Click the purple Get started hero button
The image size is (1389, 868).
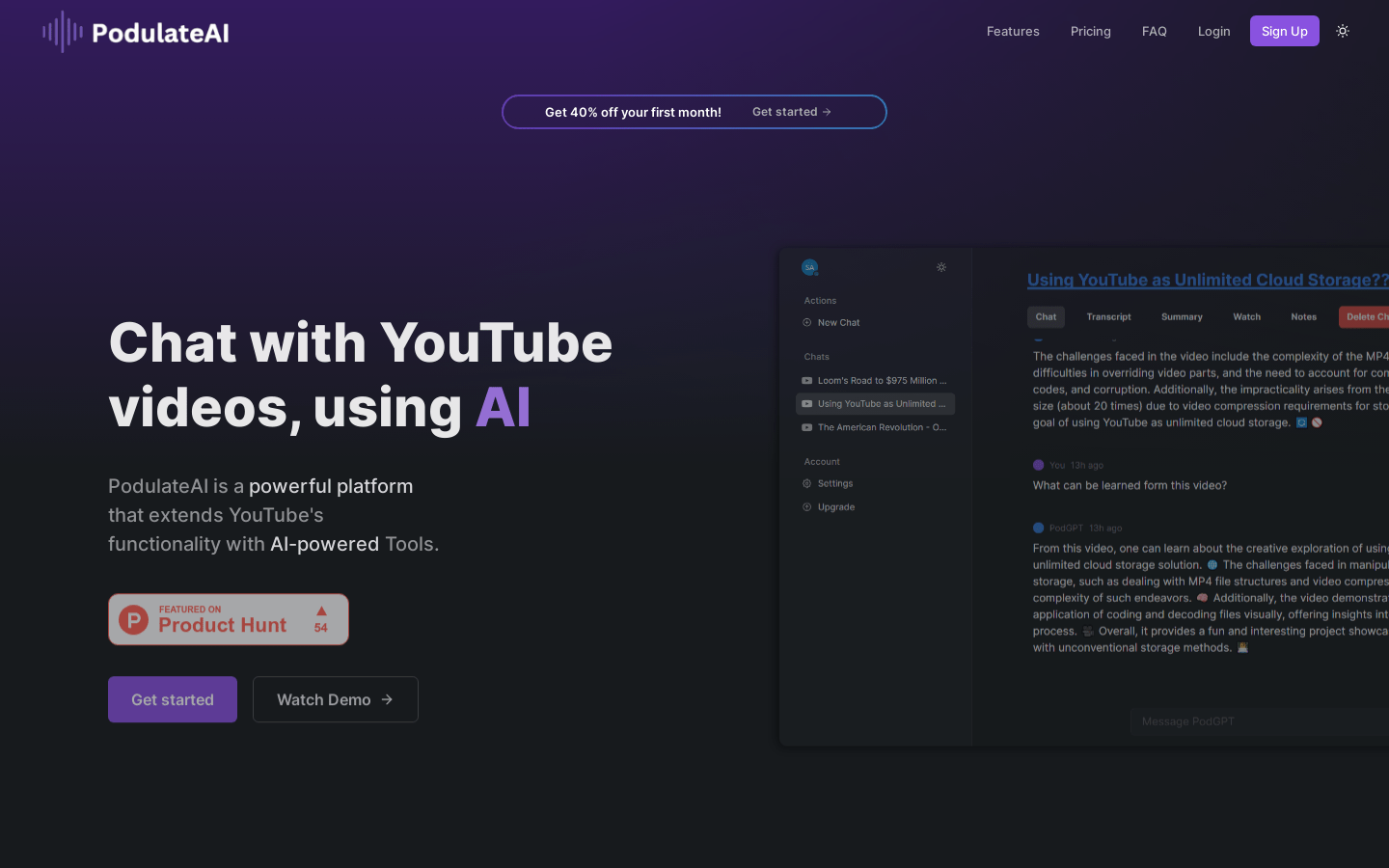pos(173,699)
